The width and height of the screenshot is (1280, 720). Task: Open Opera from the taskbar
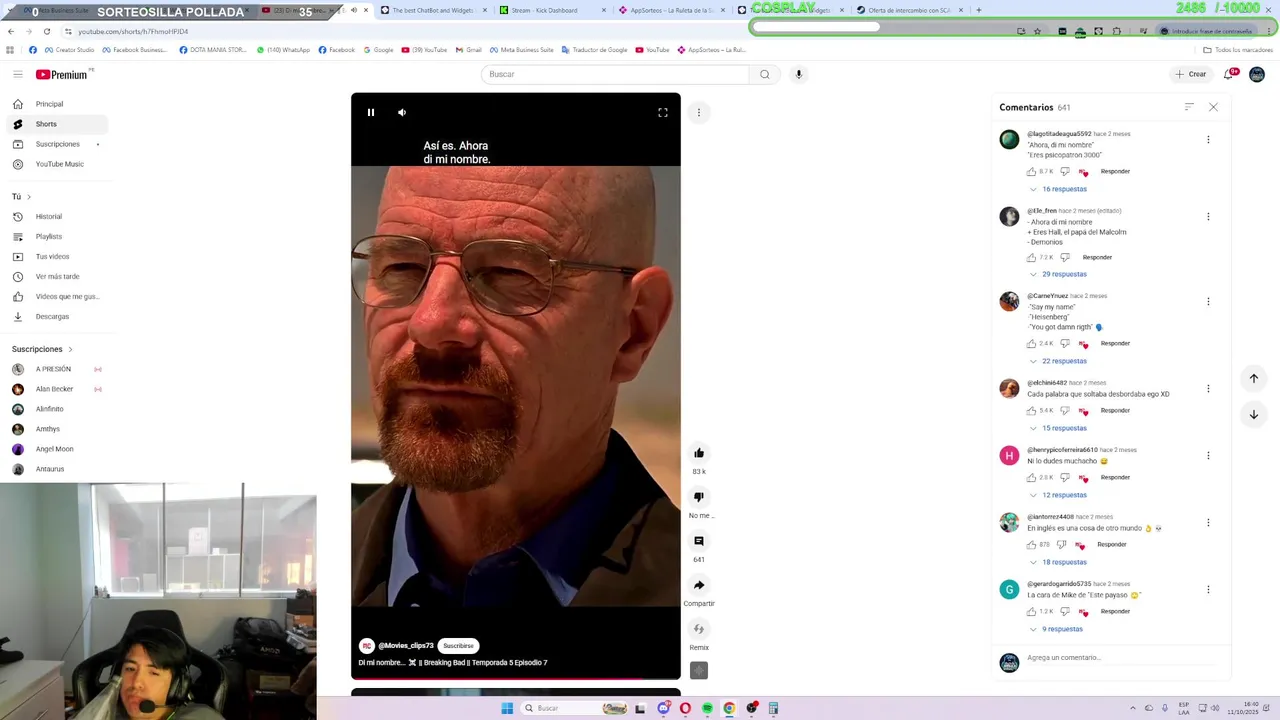(x=685, y=708)
